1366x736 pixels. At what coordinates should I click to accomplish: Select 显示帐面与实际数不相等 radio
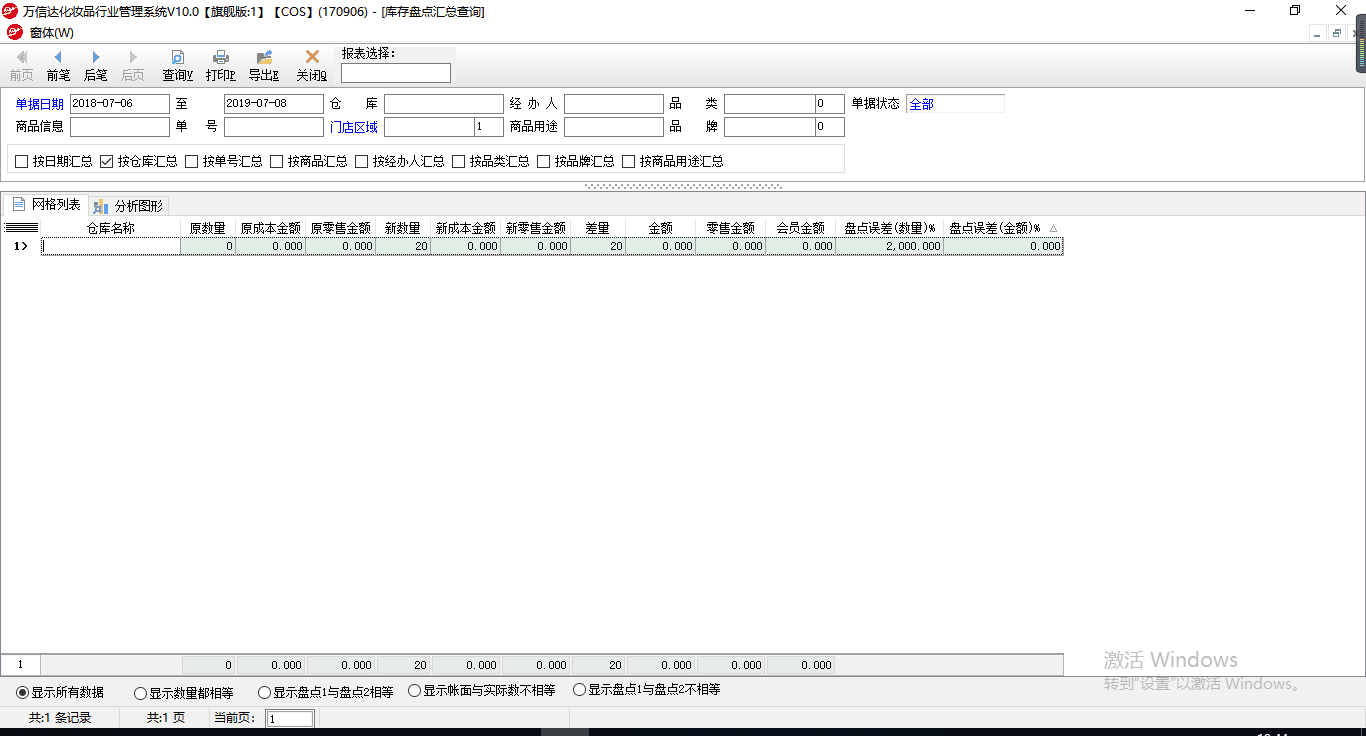(x=414, y=690)
